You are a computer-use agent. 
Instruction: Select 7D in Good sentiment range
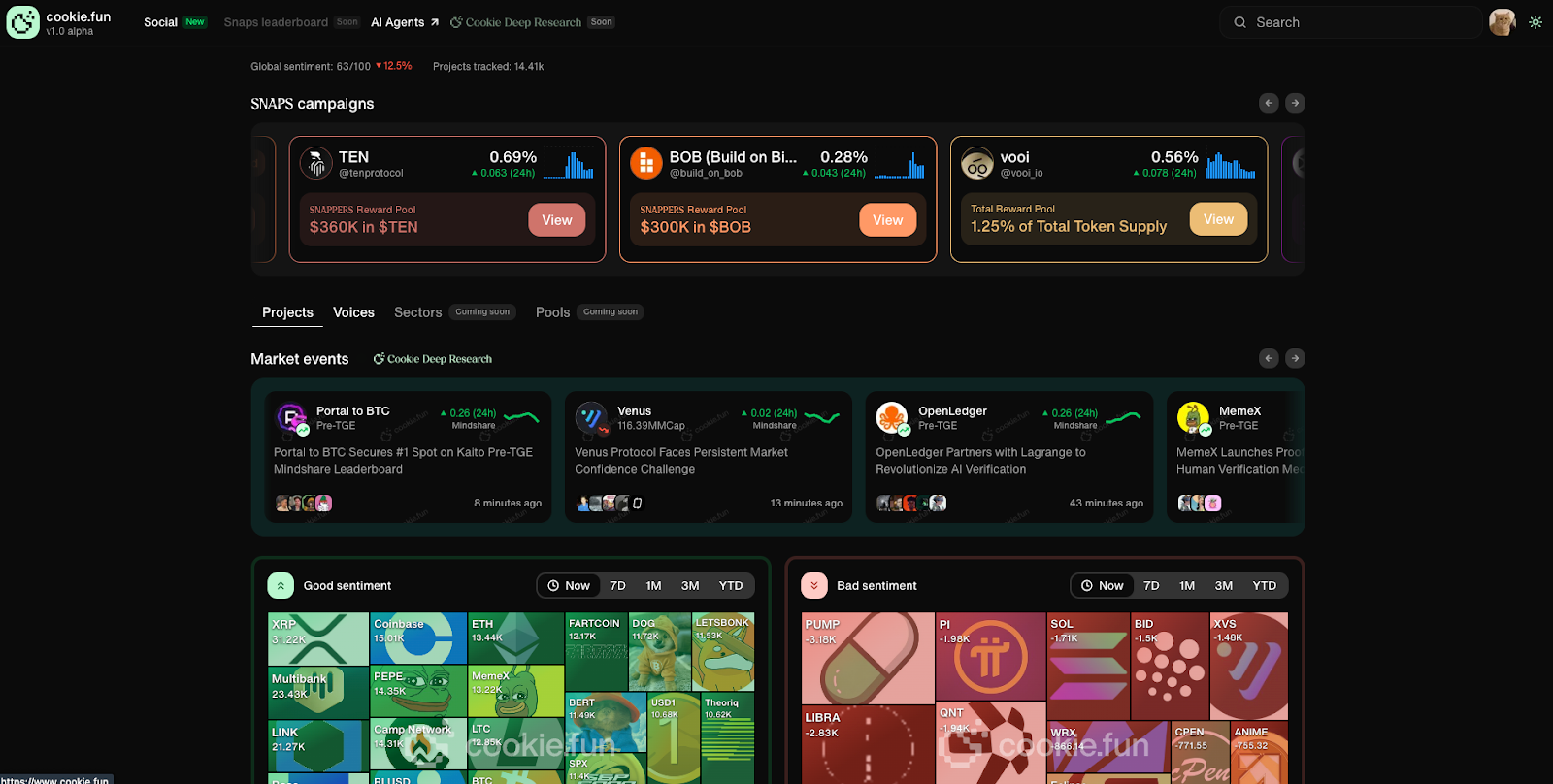pyautogui.click(x=617, y=586)
